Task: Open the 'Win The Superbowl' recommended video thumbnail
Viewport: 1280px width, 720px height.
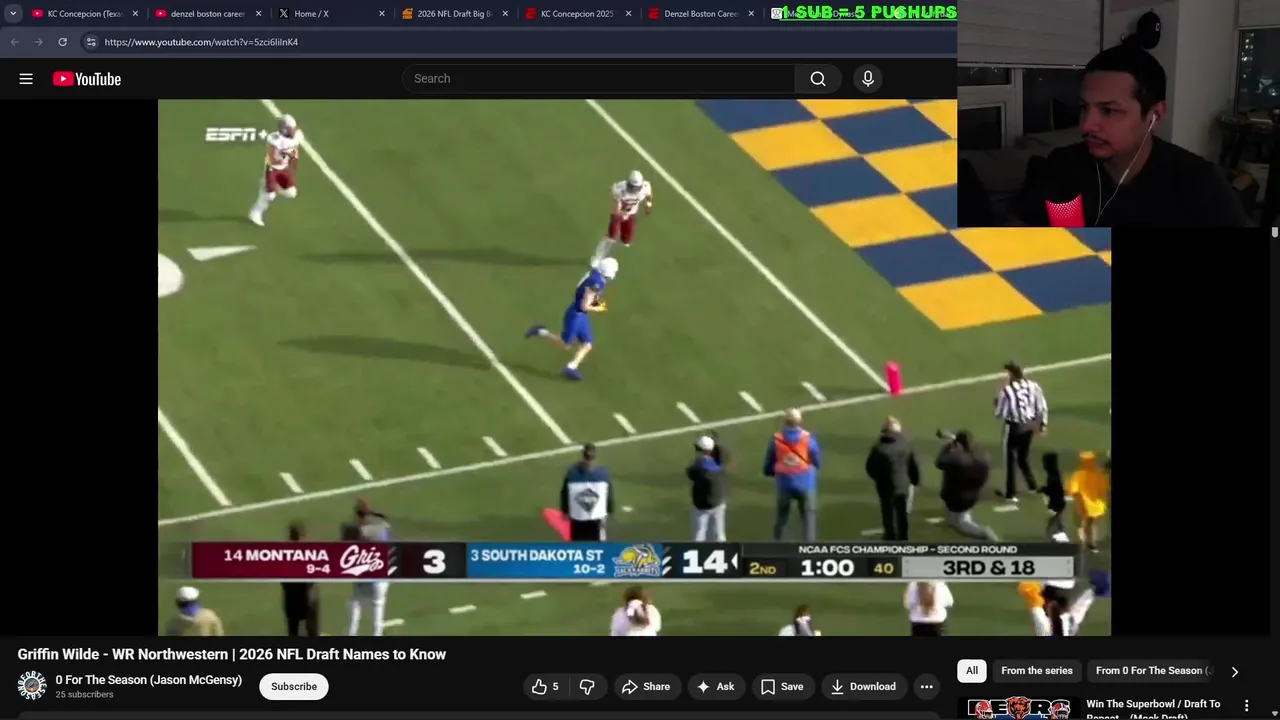Action: click(x=1018, y=708)
